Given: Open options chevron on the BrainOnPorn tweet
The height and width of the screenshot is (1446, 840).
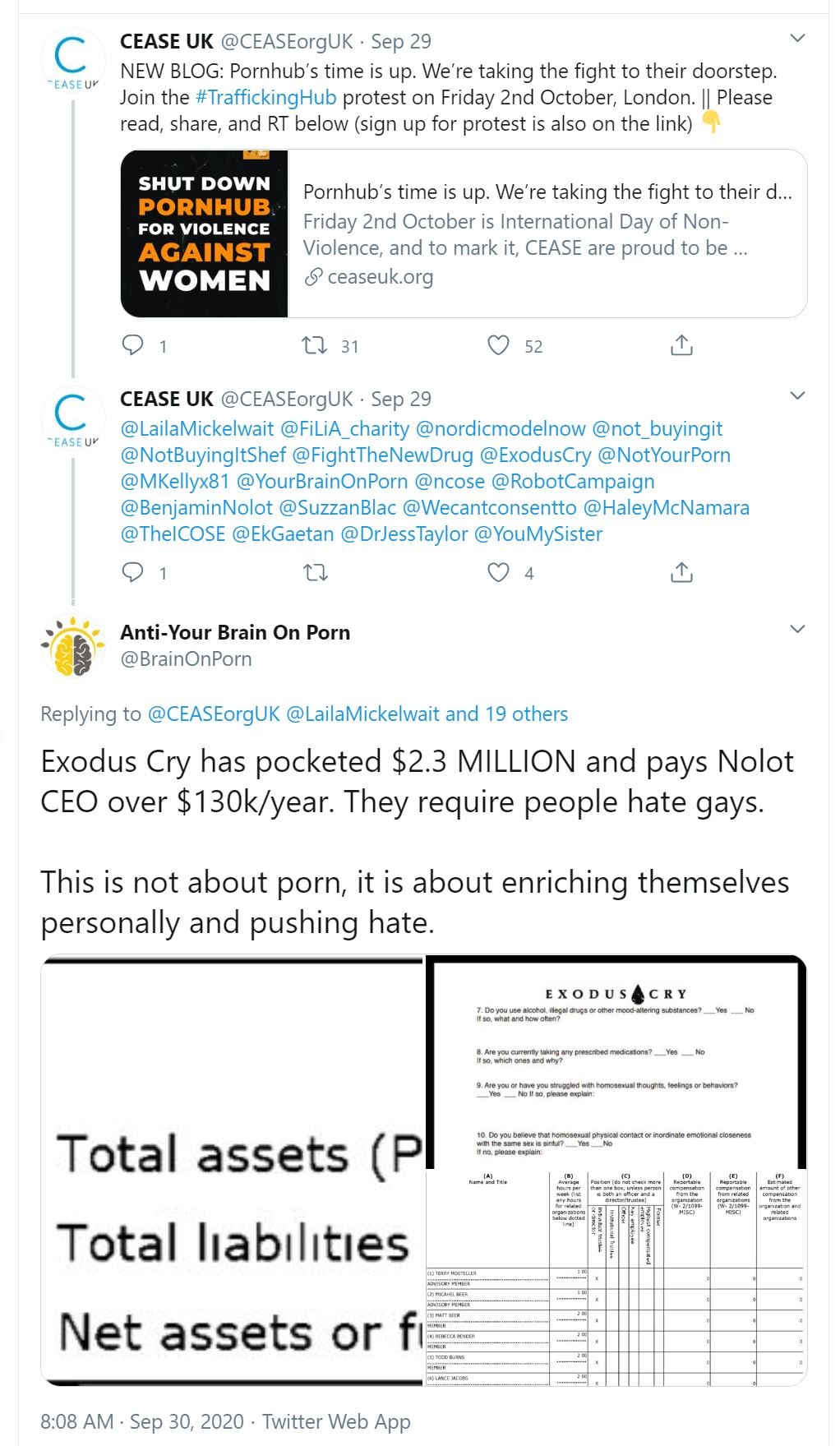Looking at the screenshot, I should 796,630.
